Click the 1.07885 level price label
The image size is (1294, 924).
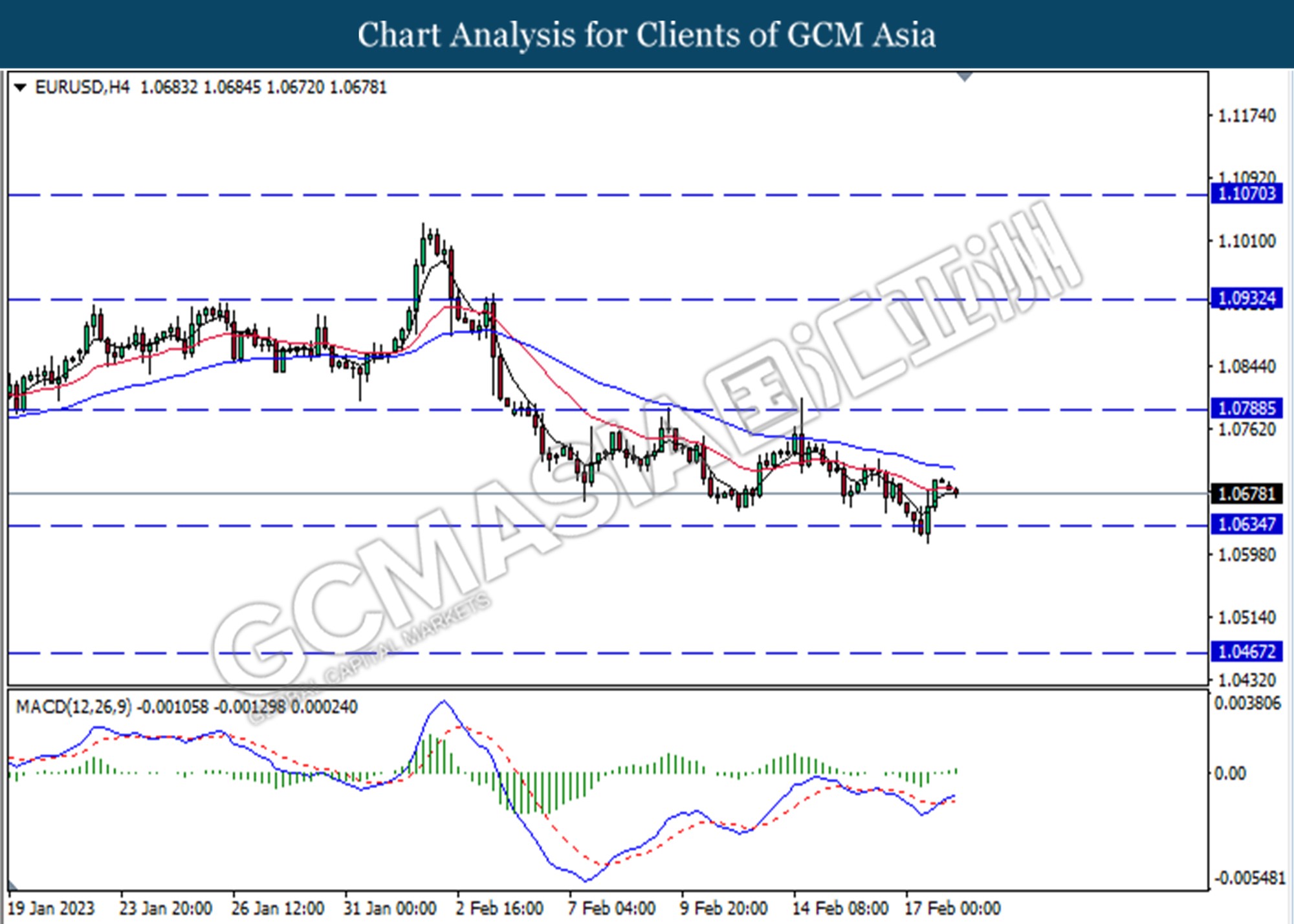pos(1246,408)
